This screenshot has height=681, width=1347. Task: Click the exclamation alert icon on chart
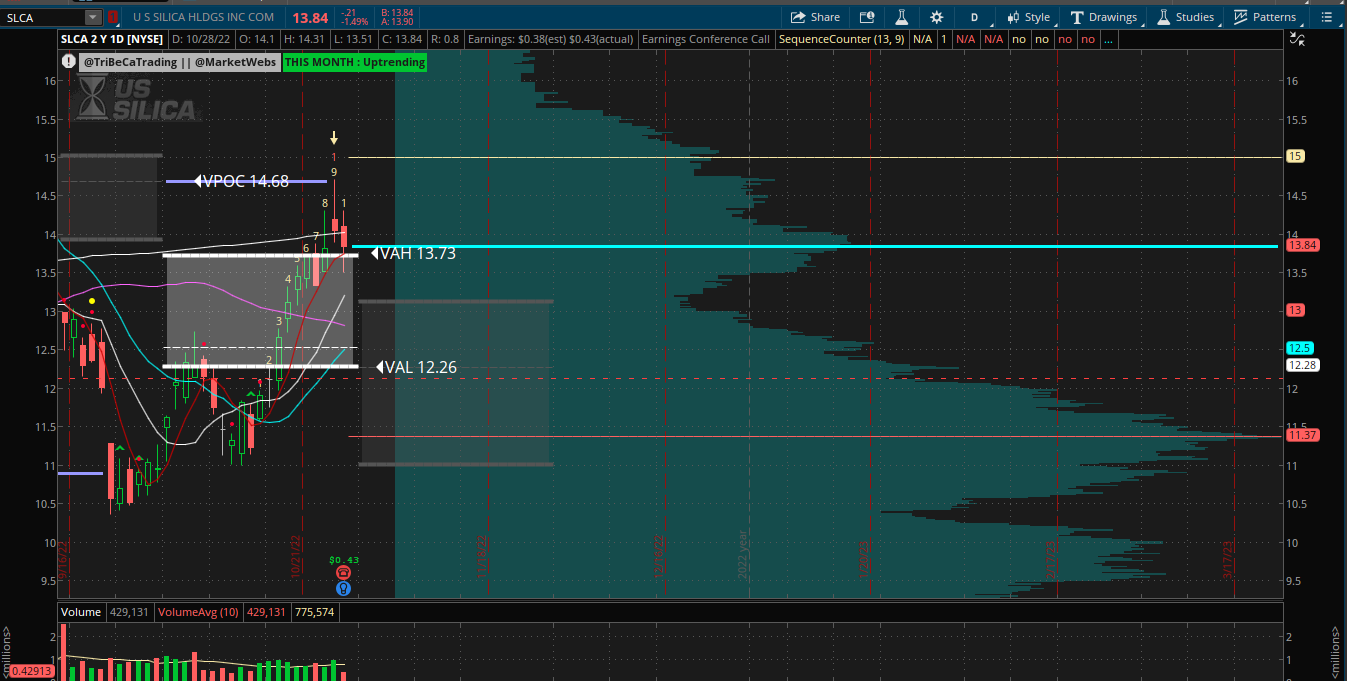click(x=68, y=61)
